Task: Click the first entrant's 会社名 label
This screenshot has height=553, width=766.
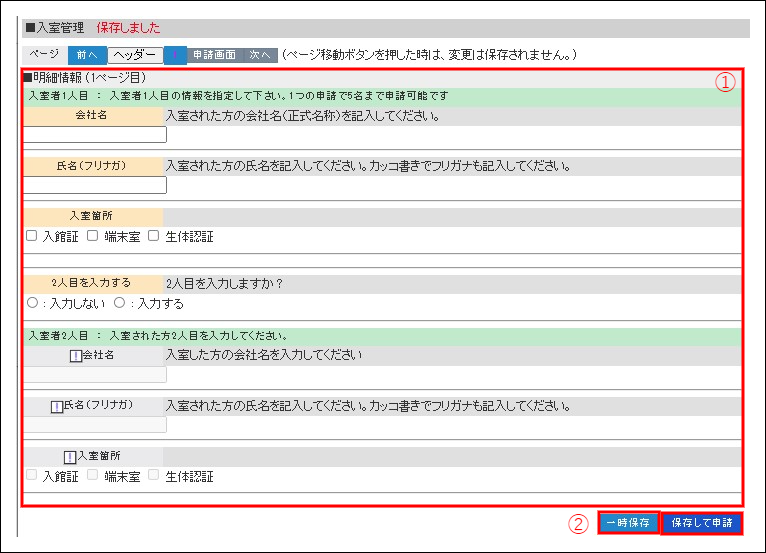Action: (x=91, y=115)
